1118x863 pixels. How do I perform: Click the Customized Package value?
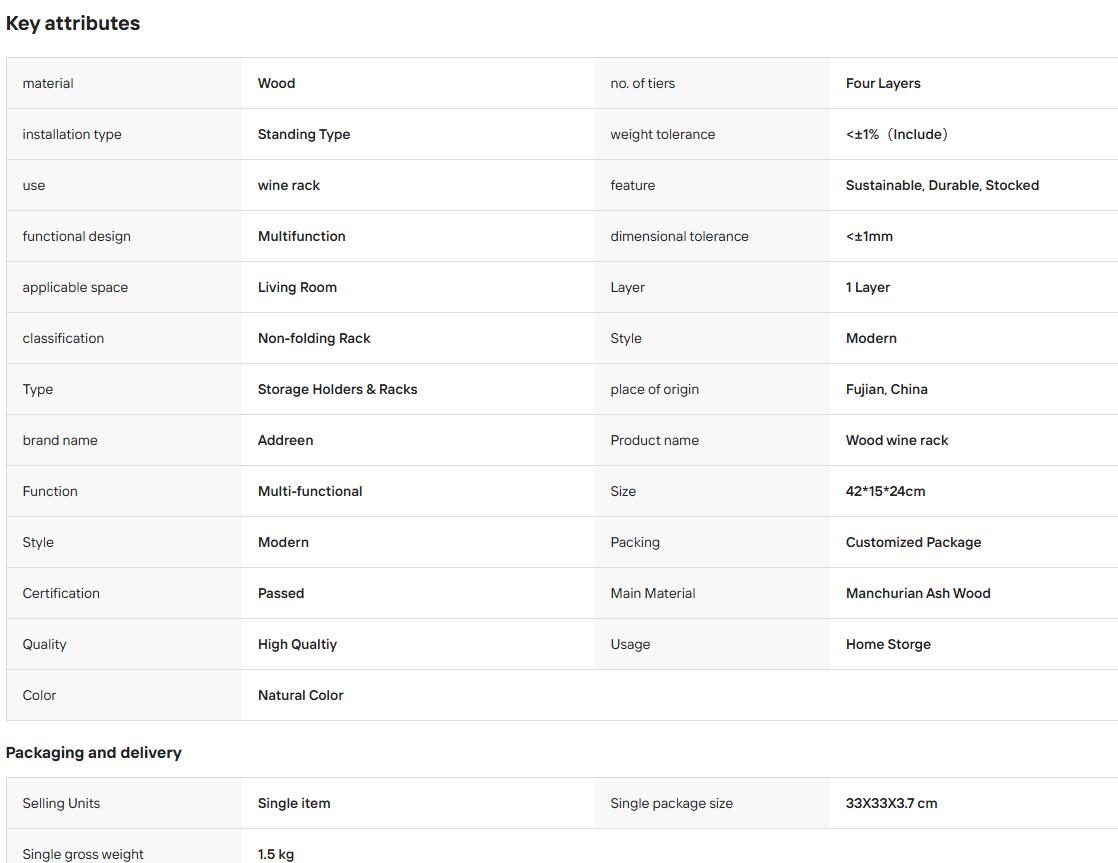point(913,542)
